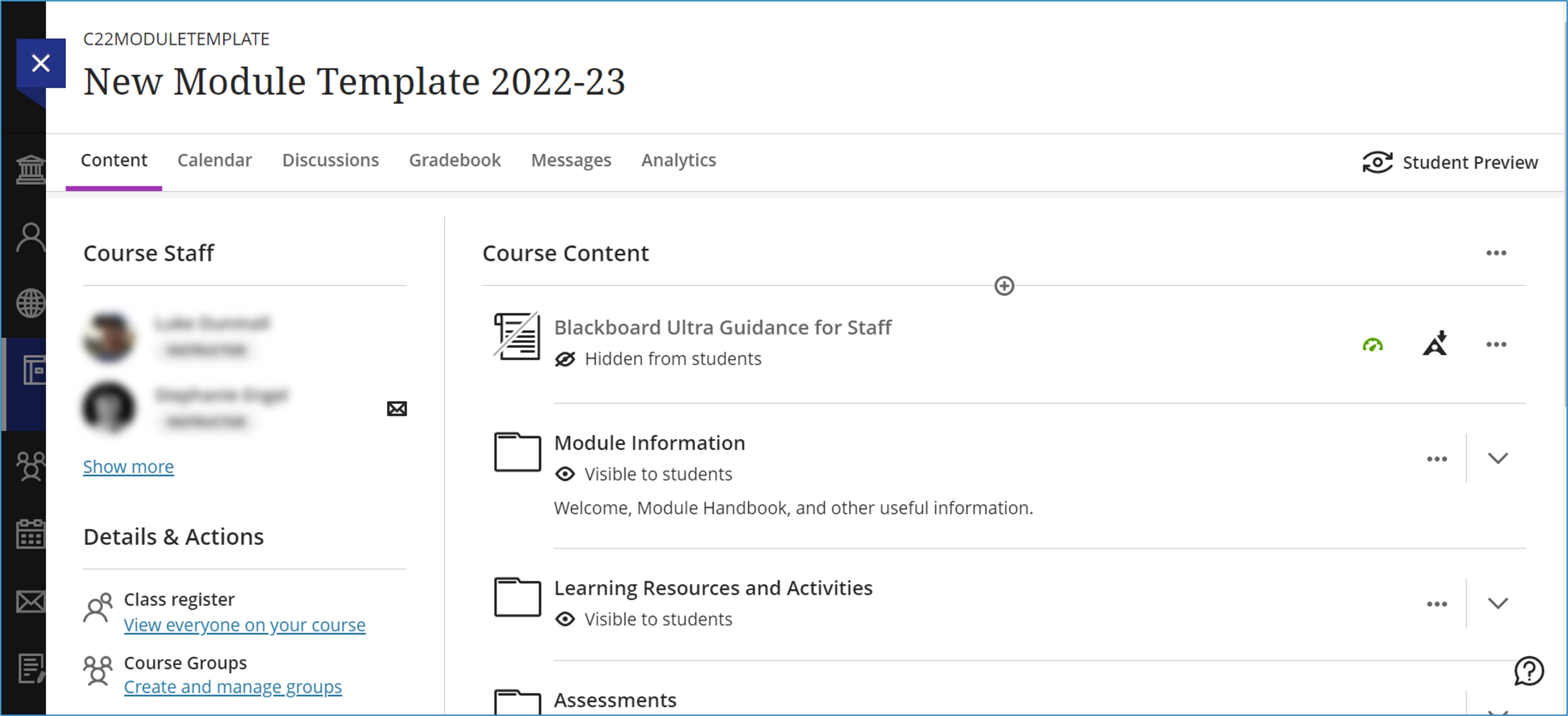This screenshot has height=716, width=1568.
Task: Open the Profile person icon in sidebar
Action: (x=30, y=237)
